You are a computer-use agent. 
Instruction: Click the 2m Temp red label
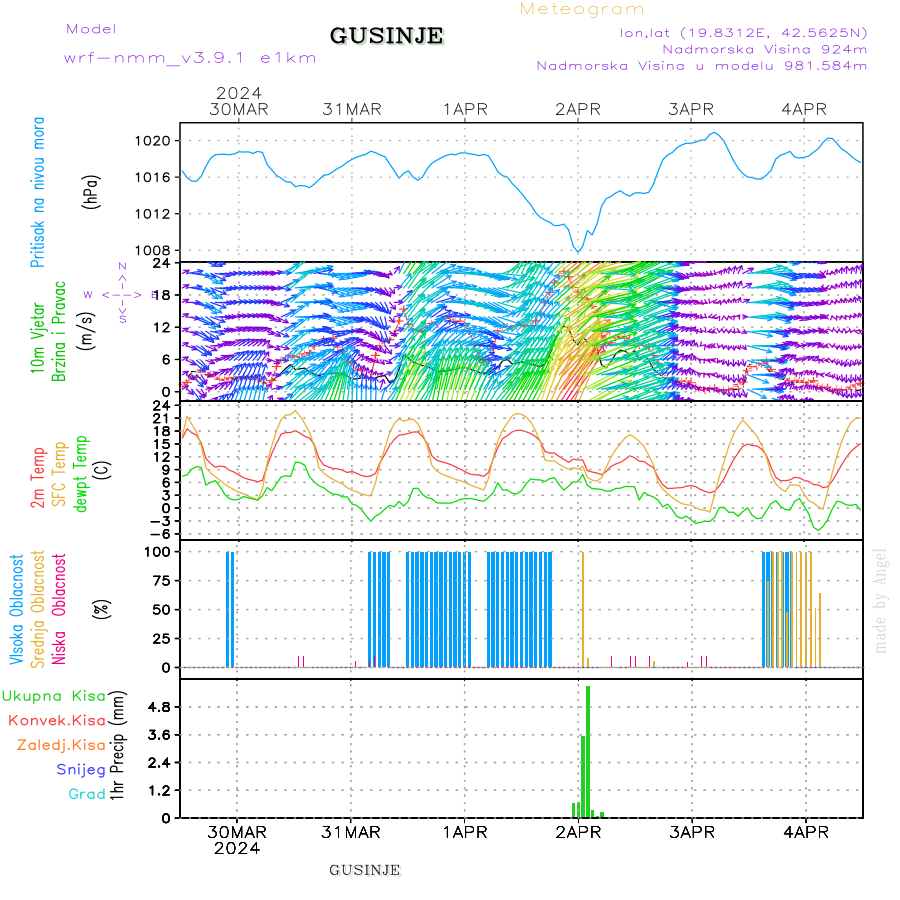point(37,478)
